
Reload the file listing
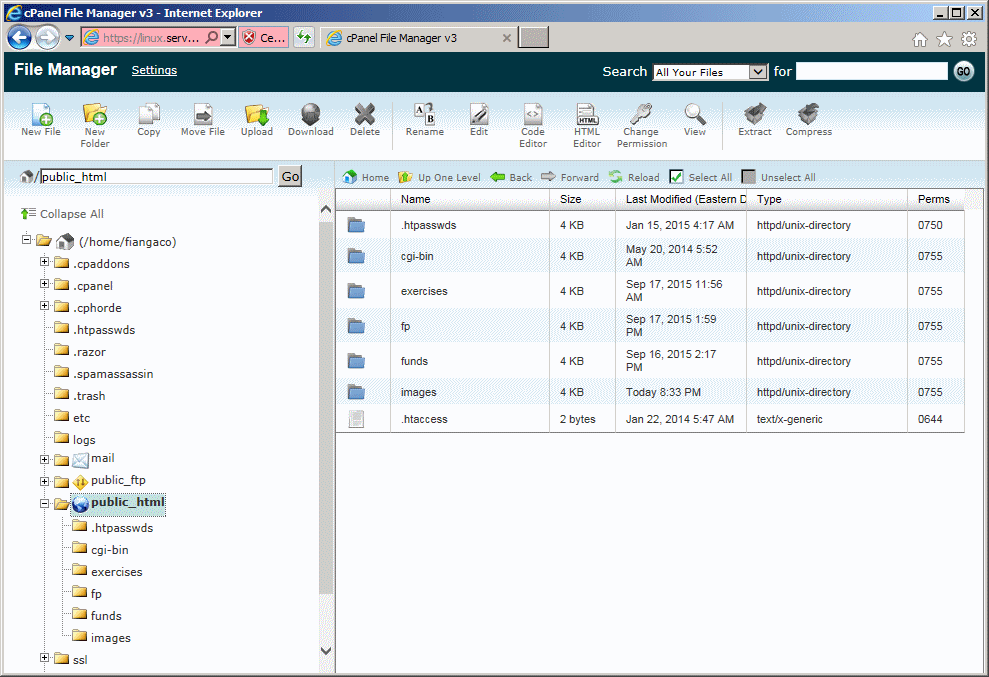pyautogui.click(x=634, y=177)
